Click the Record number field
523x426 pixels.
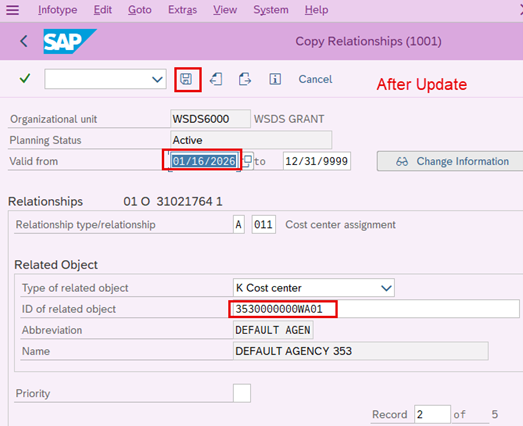[432, 414]
